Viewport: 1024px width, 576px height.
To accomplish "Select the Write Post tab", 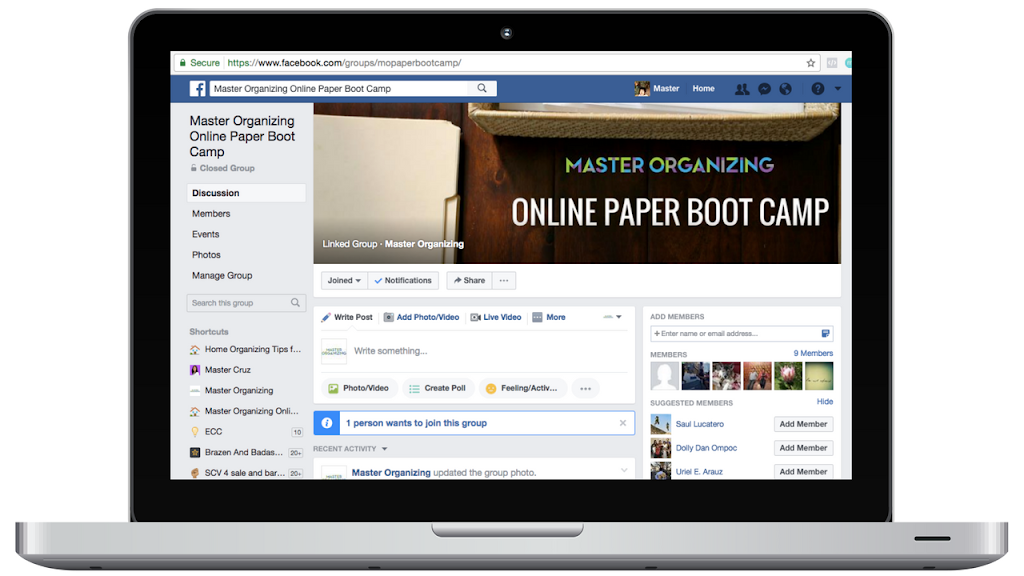I will pyautogui.click(x=347, y=317).
